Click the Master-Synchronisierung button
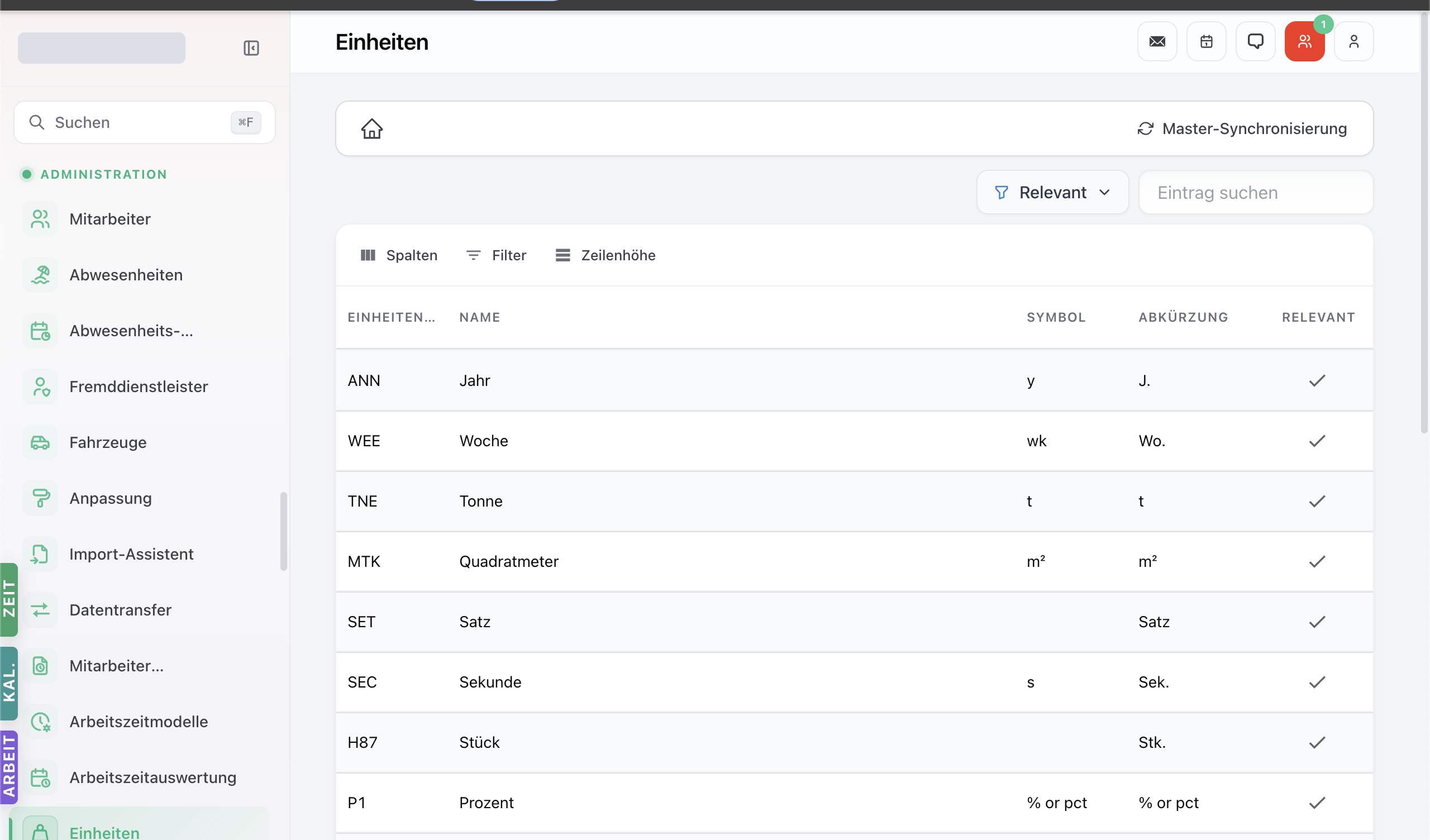 click(x=1242, y=129)
